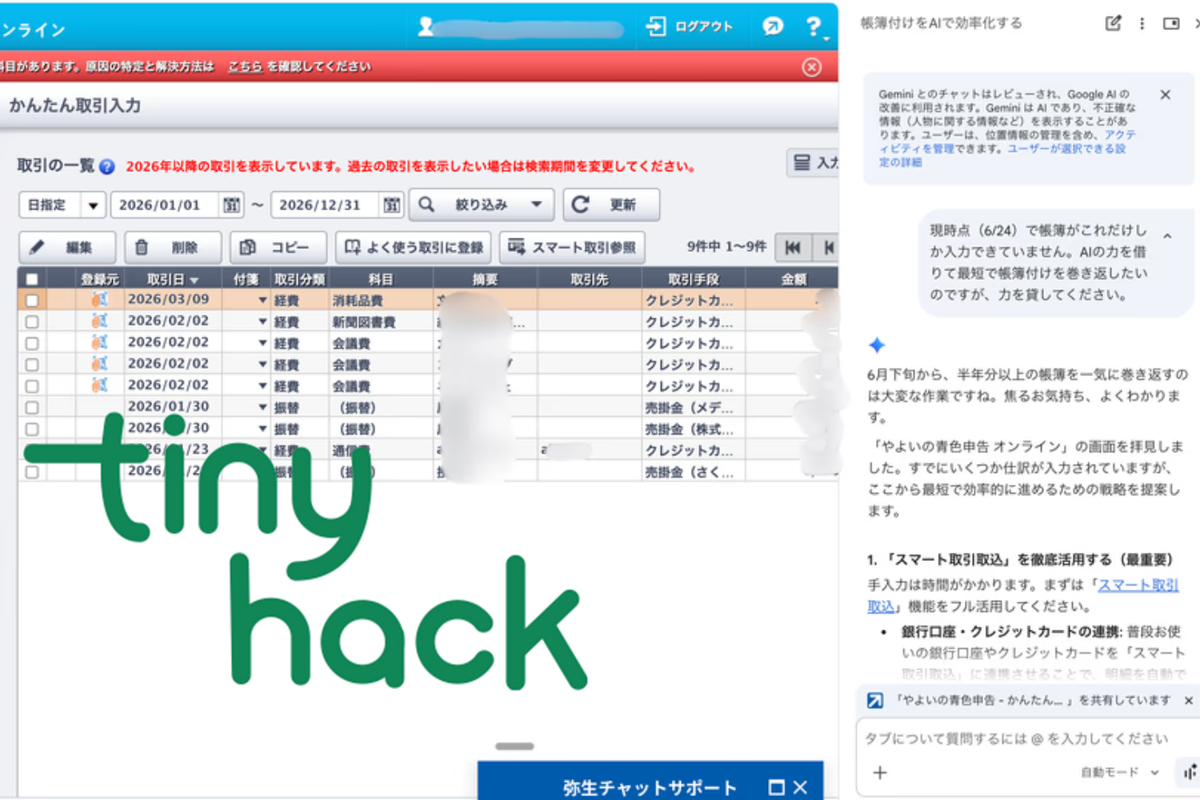
Task: Start a new Gemini chat with compose icon
Action: (x=1113, y=23)
